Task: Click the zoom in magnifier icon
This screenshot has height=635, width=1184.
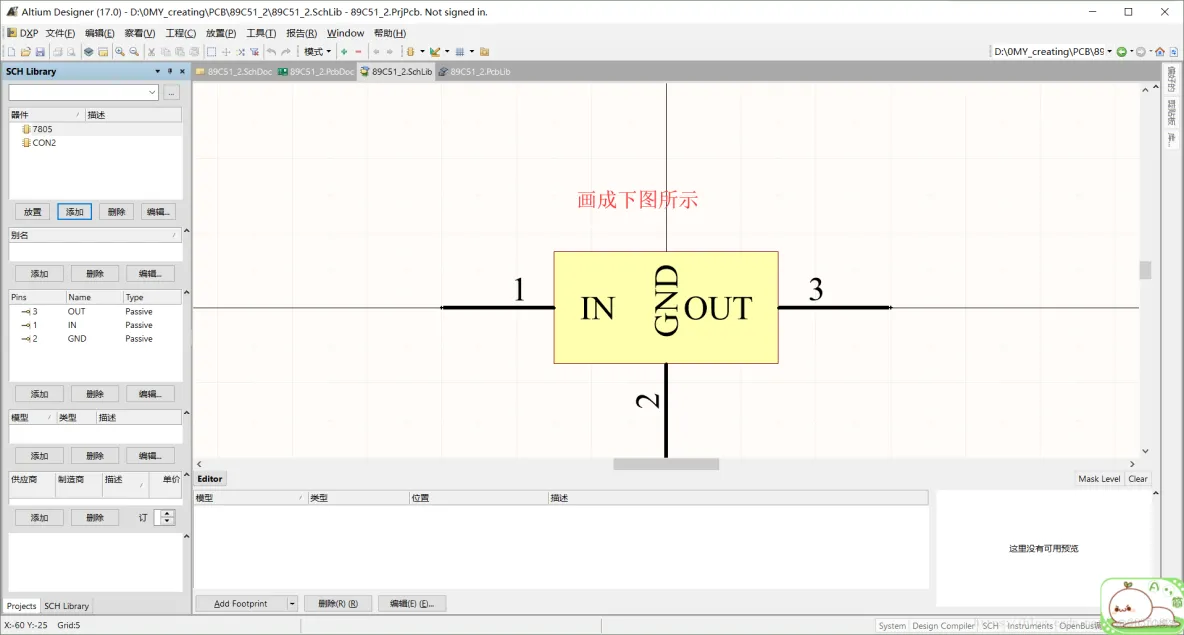Action: 119,52
